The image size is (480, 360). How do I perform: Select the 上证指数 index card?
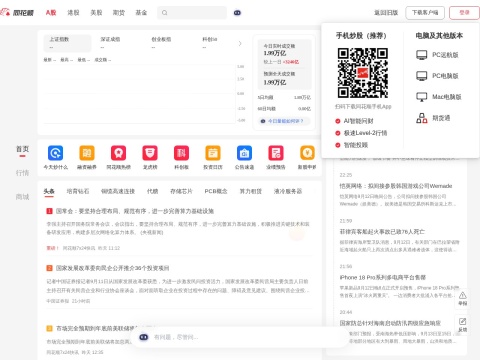click(x=67, y=43)
